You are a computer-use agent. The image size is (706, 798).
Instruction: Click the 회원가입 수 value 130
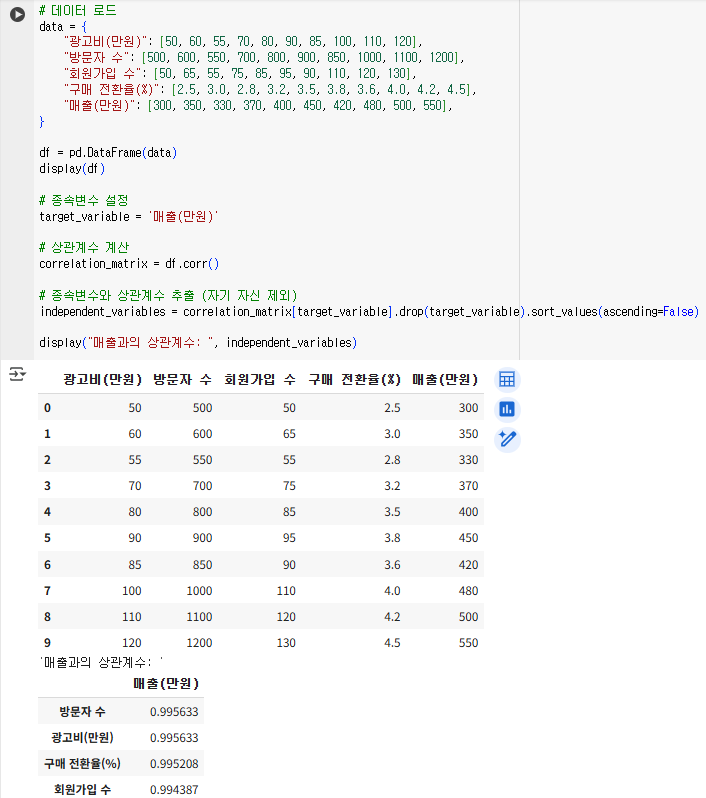tap(286, 643)
